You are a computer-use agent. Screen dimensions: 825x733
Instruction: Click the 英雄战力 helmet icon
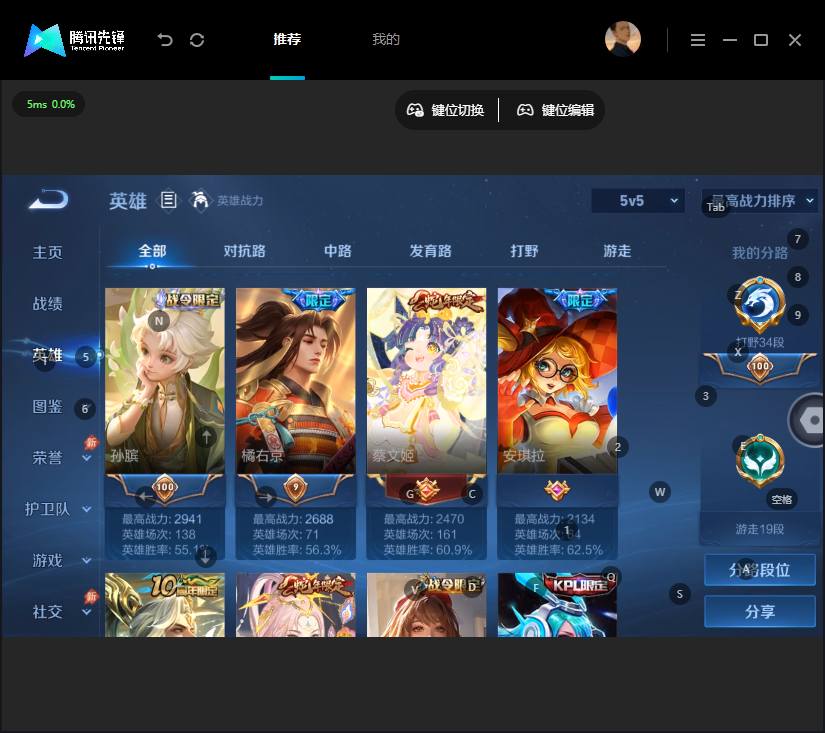coord(200,200)
